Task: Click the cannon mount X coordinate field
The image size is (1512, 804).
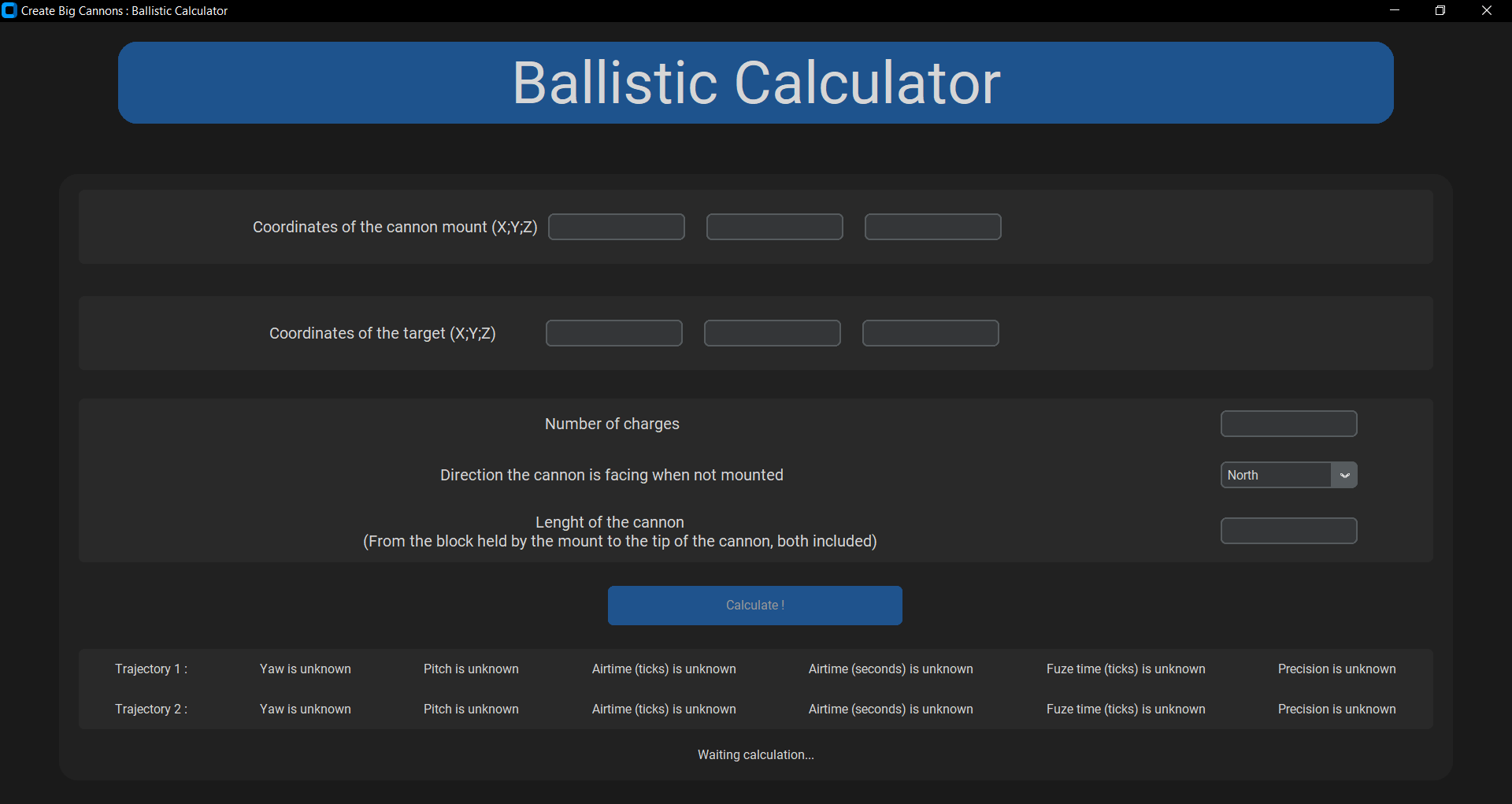Action: [x=616, y=227]
